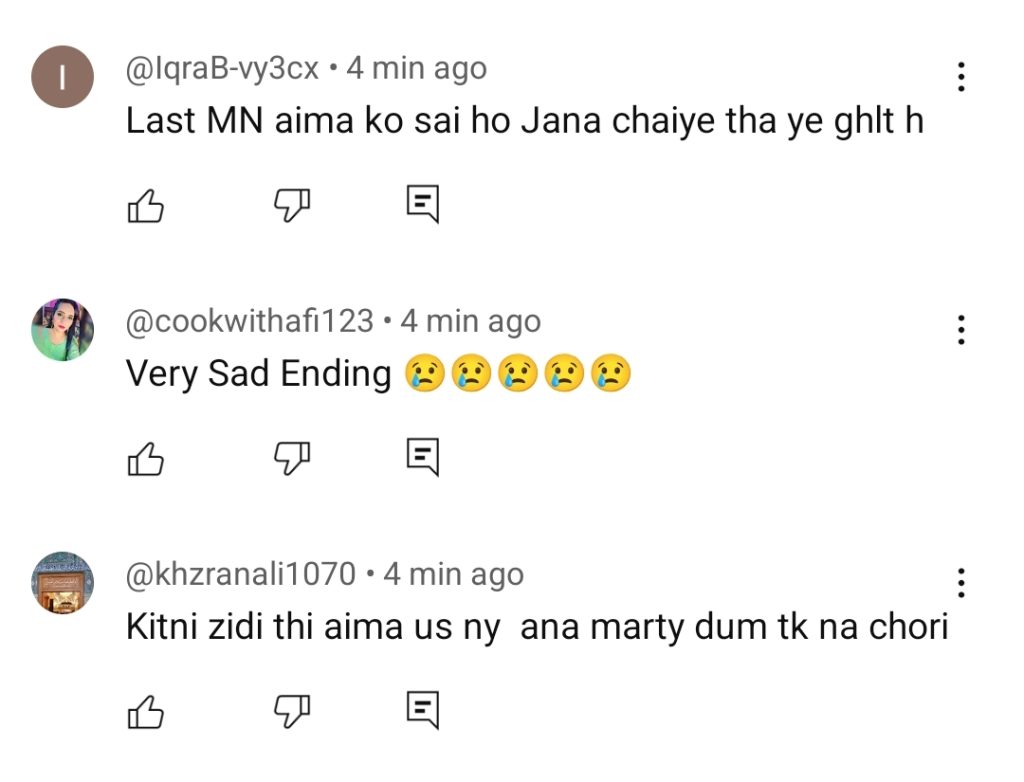Click the 'Kitni zidi thi aima' comment text
This screenshot has height=782, width=1024.
(x=536, y=627)
